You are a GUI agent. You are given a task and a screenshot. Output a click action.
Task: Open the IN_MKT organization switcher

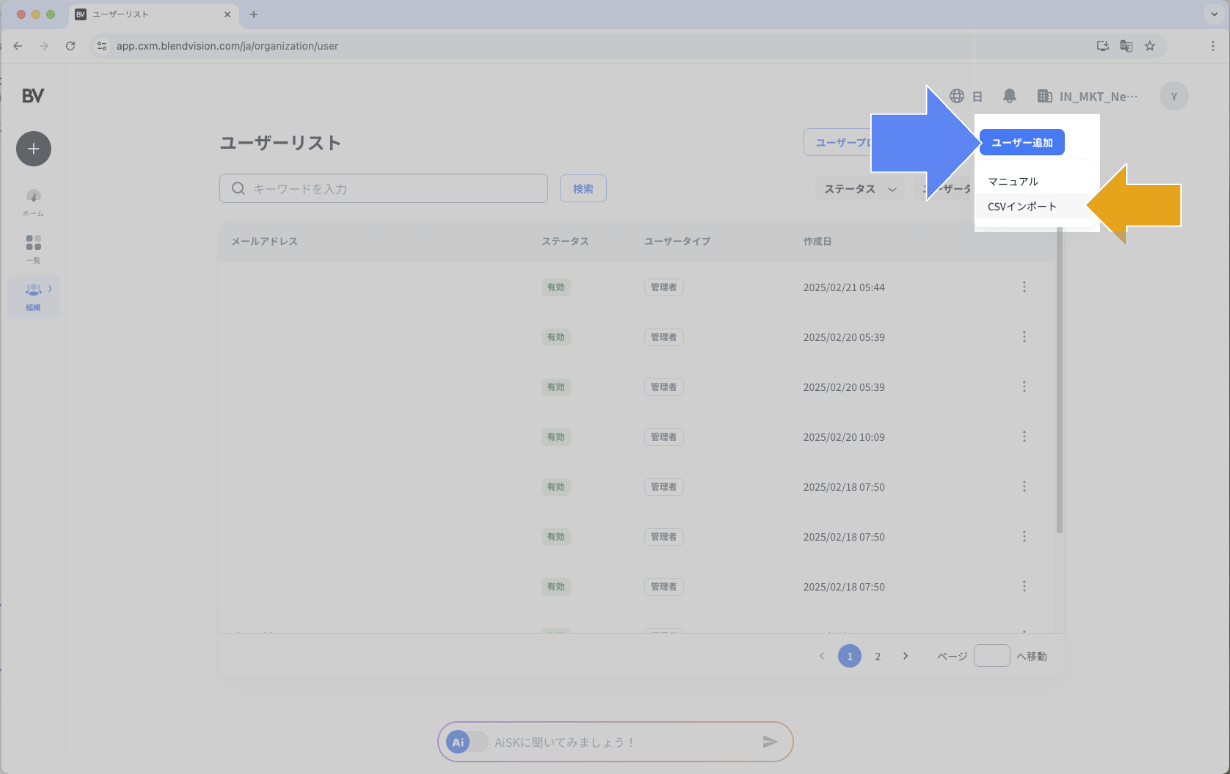click(1087, 96)
